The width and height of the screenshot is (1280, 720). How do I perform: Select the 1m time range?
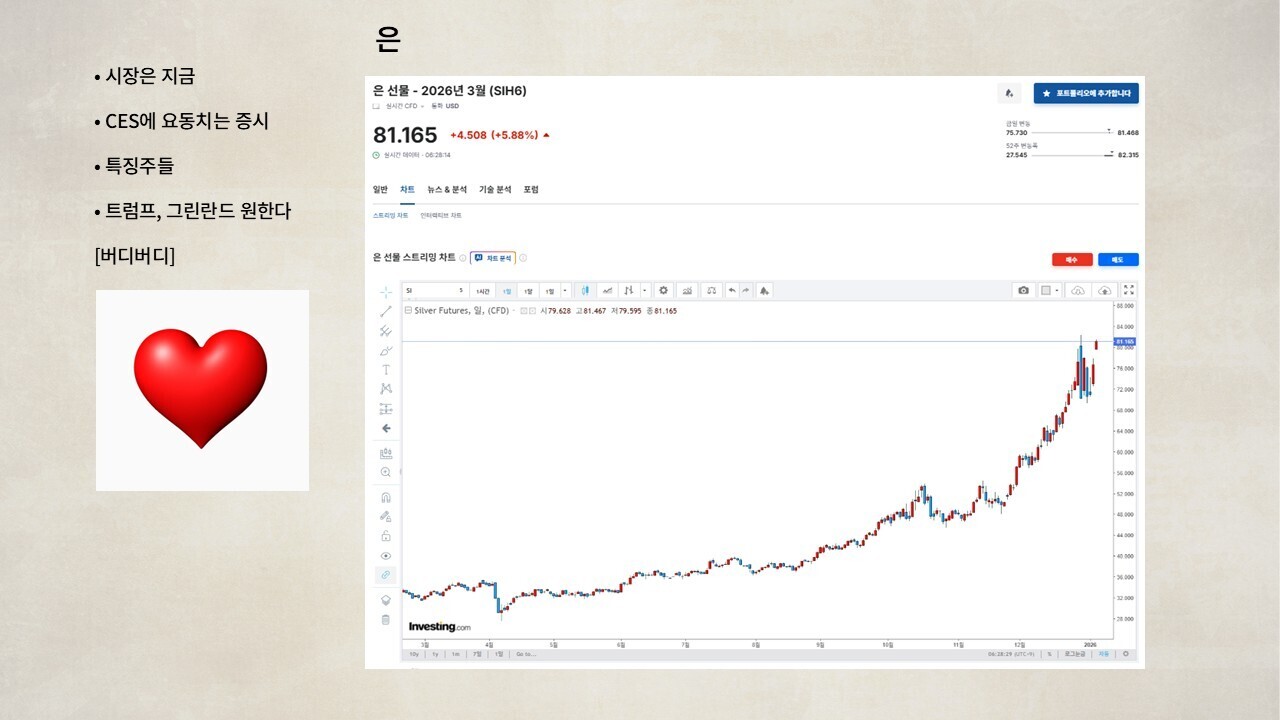pyautogui.click(x=456, y=654)
